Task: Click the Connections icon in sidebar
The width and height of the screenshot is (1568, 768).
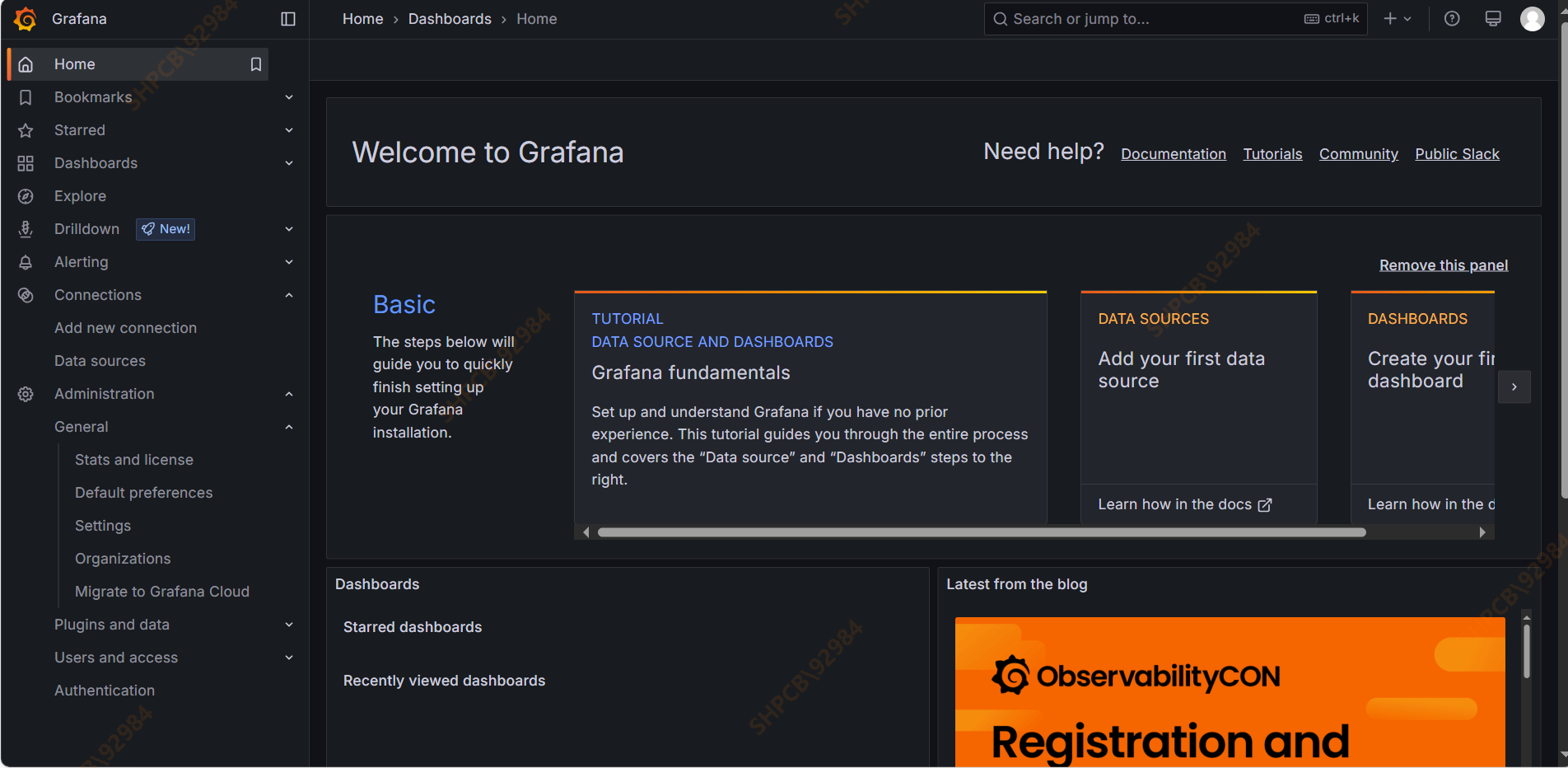Action: tap(26, 295)
